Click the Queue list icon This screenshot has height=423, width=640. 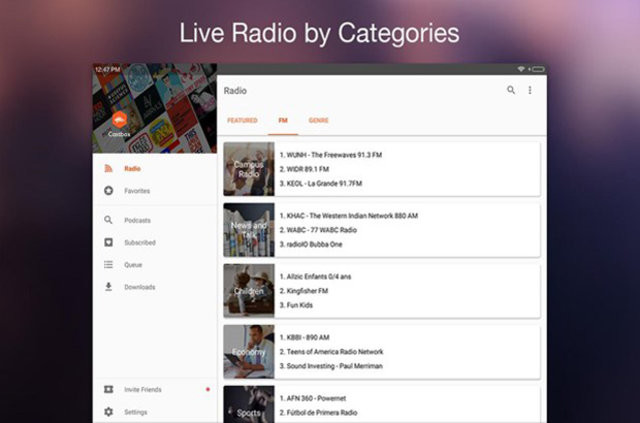(108, 265)
